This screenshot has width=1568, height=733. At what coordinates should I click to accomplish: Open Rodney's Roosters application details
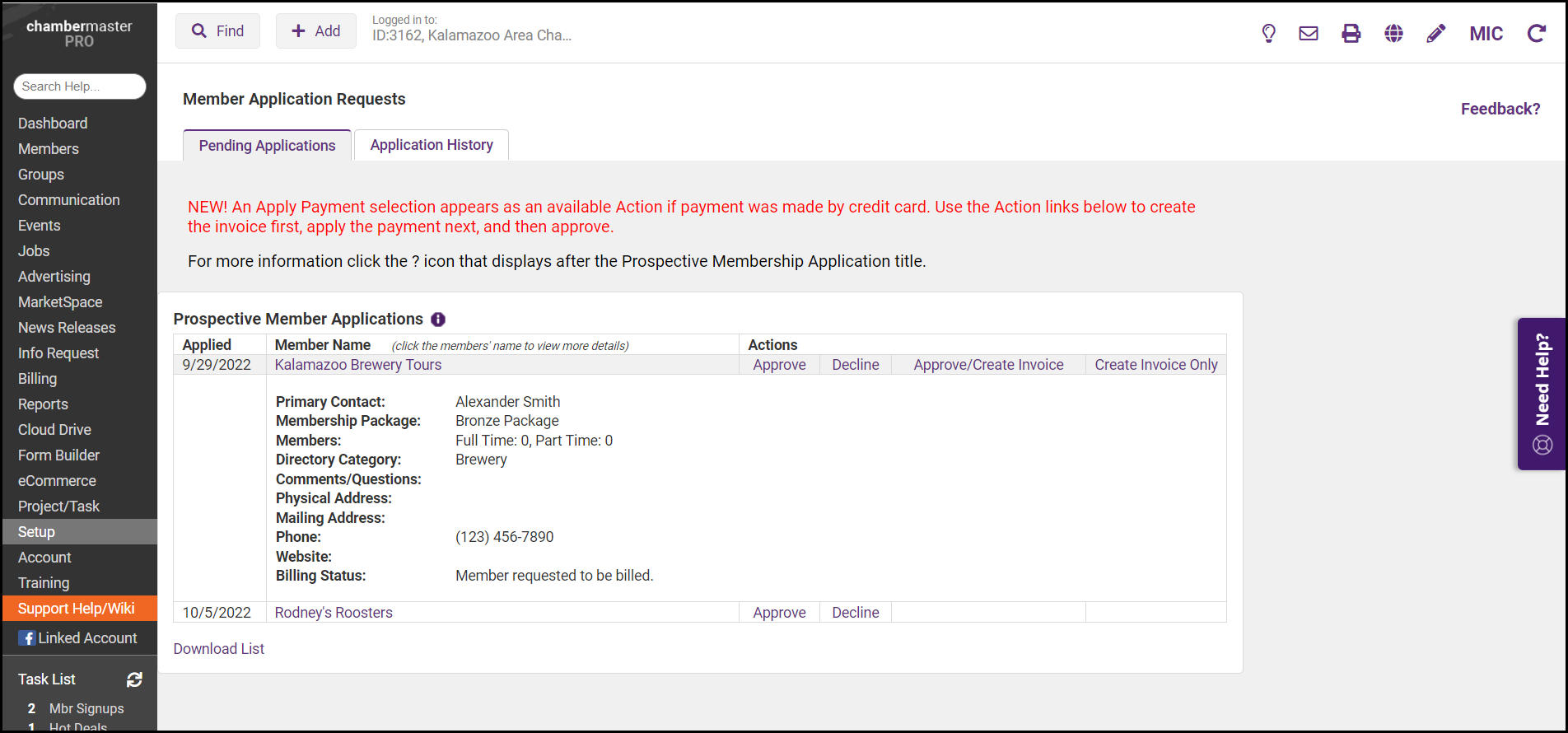[334, 613]
